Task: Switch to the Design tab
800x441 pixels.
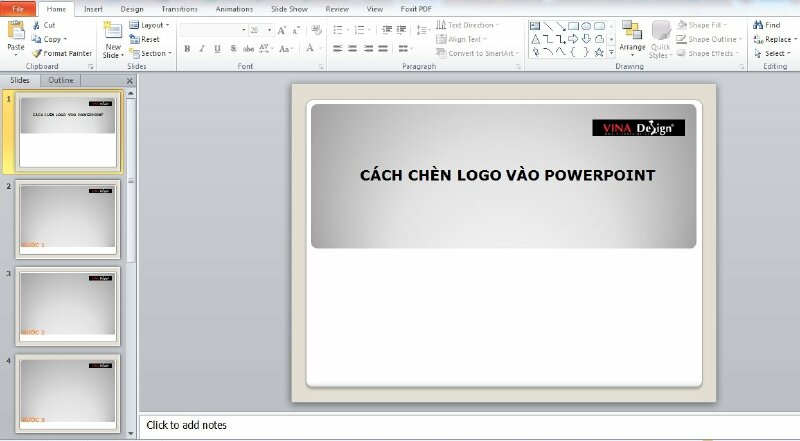Action: (x=132, y=9)
